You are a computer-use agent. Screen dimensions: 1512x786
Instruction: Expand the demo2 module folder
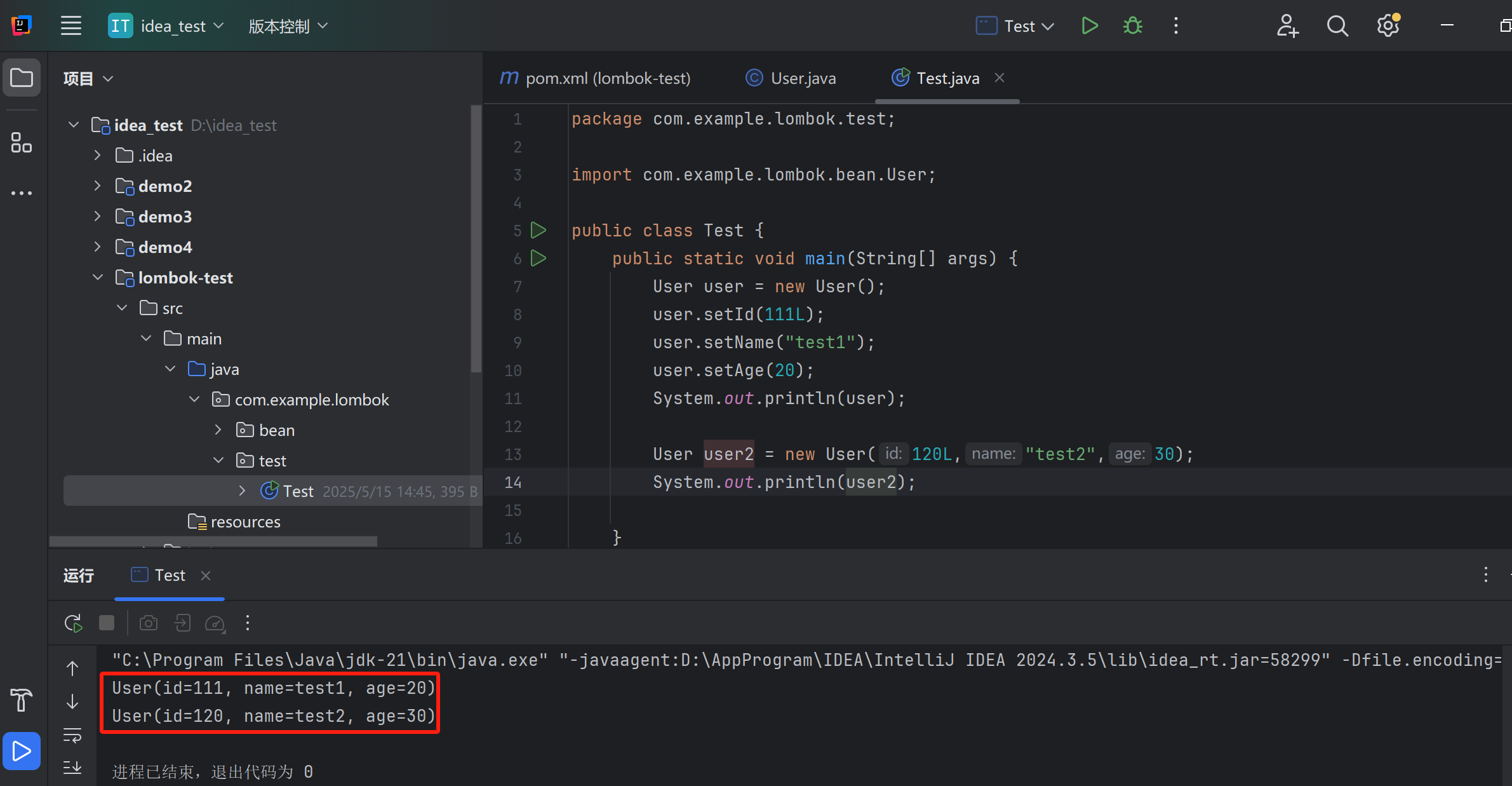click(97, 186)
